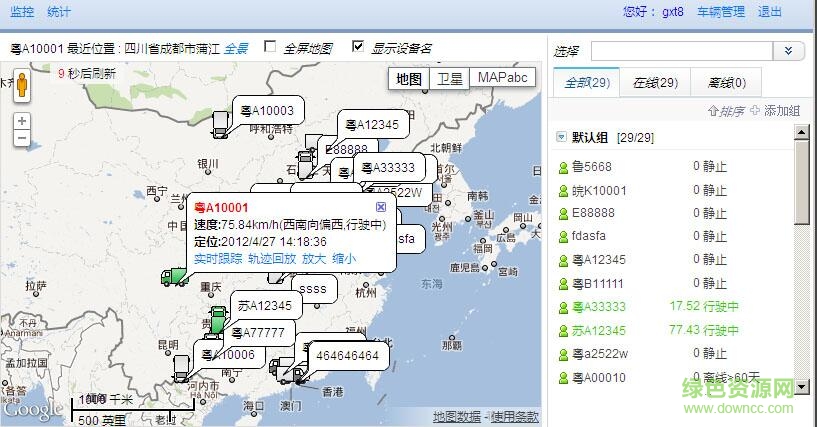The image size is (817, 427).
Task: Collapse the 默认组 group
Action: pos(561,137)
